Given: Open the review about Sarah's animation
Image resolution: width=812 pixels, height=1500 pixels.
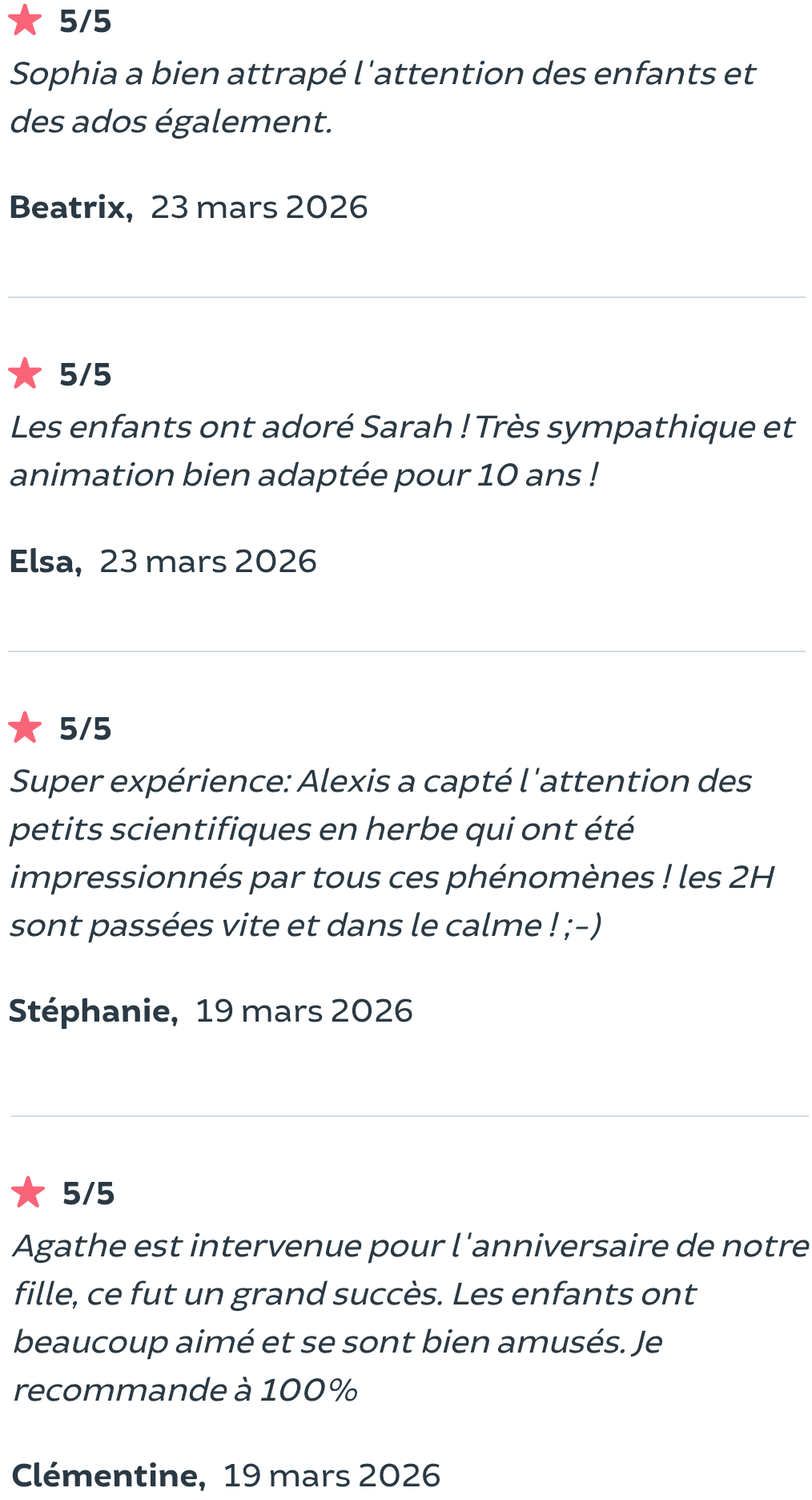Looking at the screenshot, I should coord(400,451).
